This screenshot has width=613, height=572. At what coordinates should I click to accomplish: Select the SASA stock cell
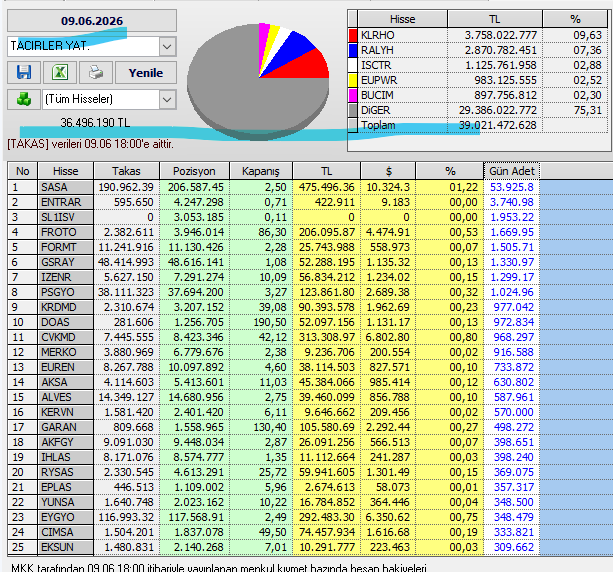(66, 187)
